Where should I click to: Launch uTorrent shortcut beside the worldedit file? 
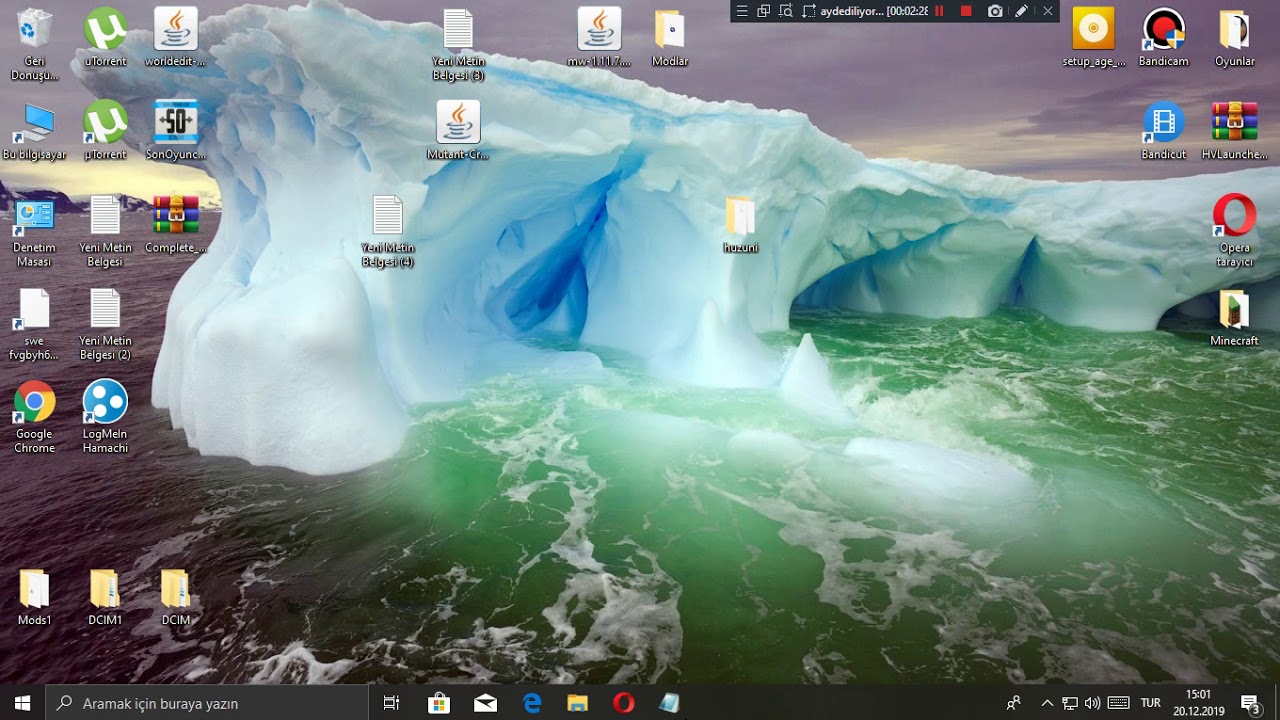click(x=105, y=30)
